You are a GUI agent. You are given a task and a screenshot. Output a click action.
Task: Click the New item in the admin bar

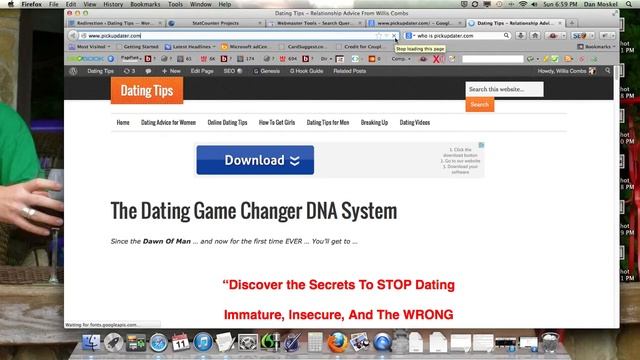[171, 71]
